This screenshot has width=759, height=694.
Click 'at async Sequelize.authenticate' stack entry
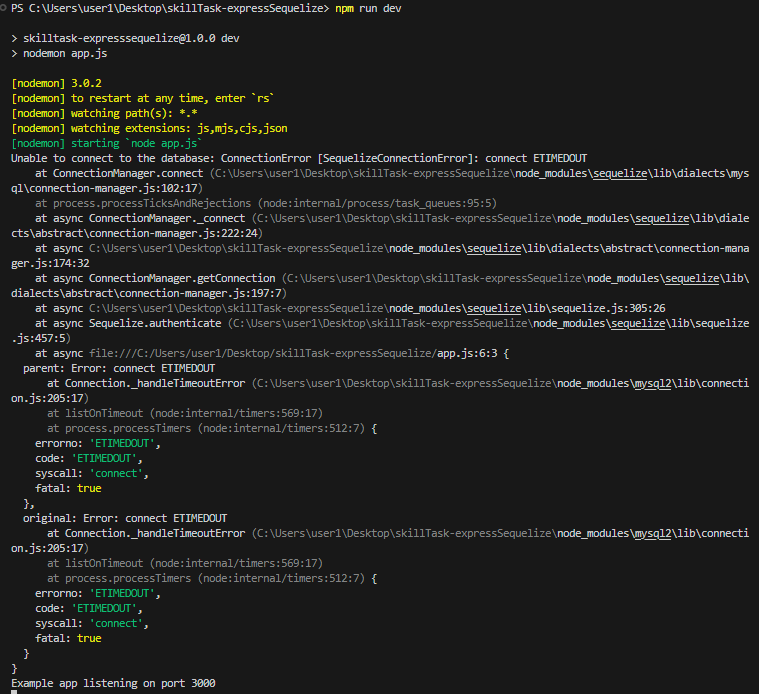point(128,323)
